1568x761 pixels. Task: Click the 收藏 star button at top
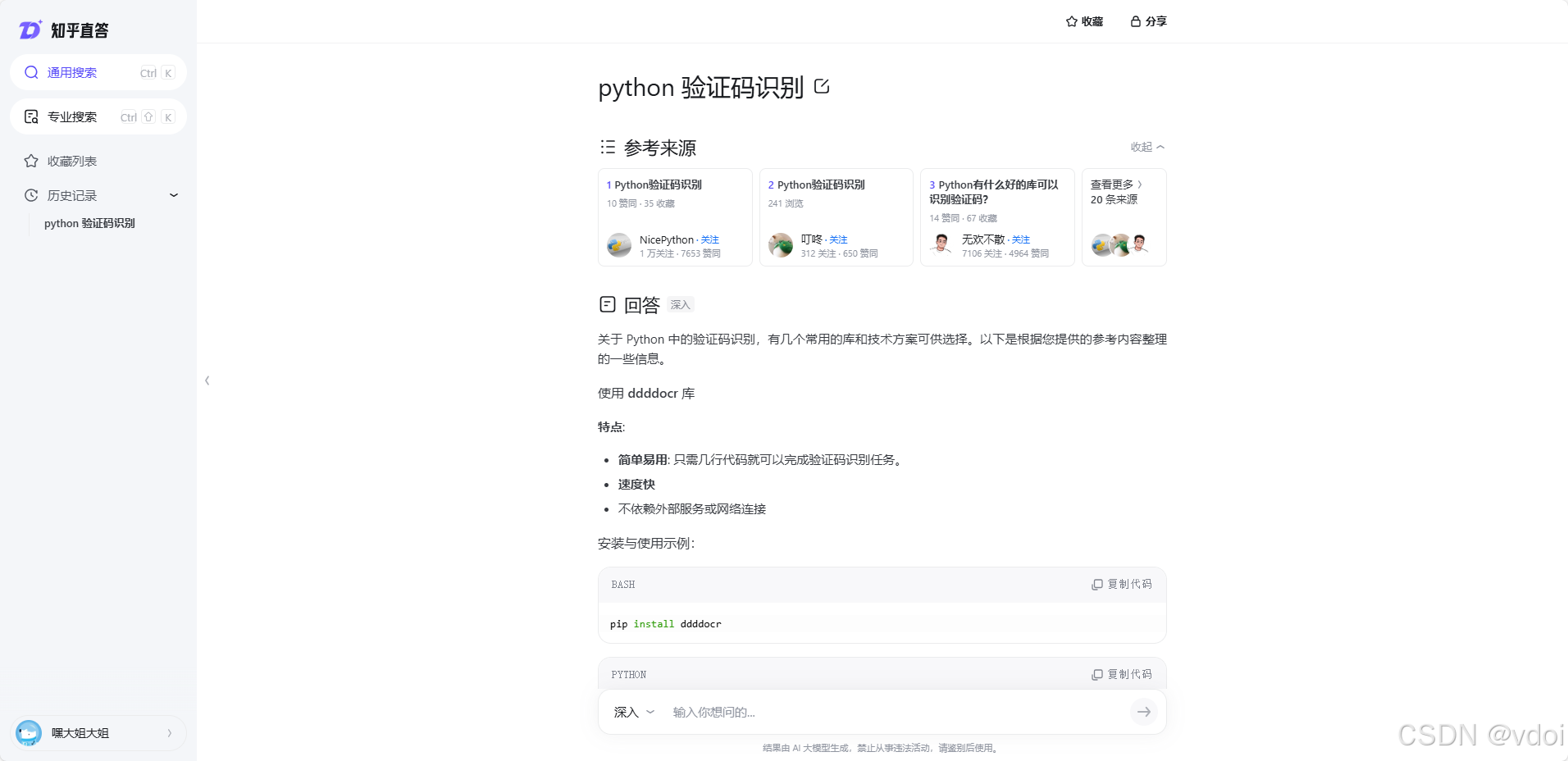tap(1084, 21)
